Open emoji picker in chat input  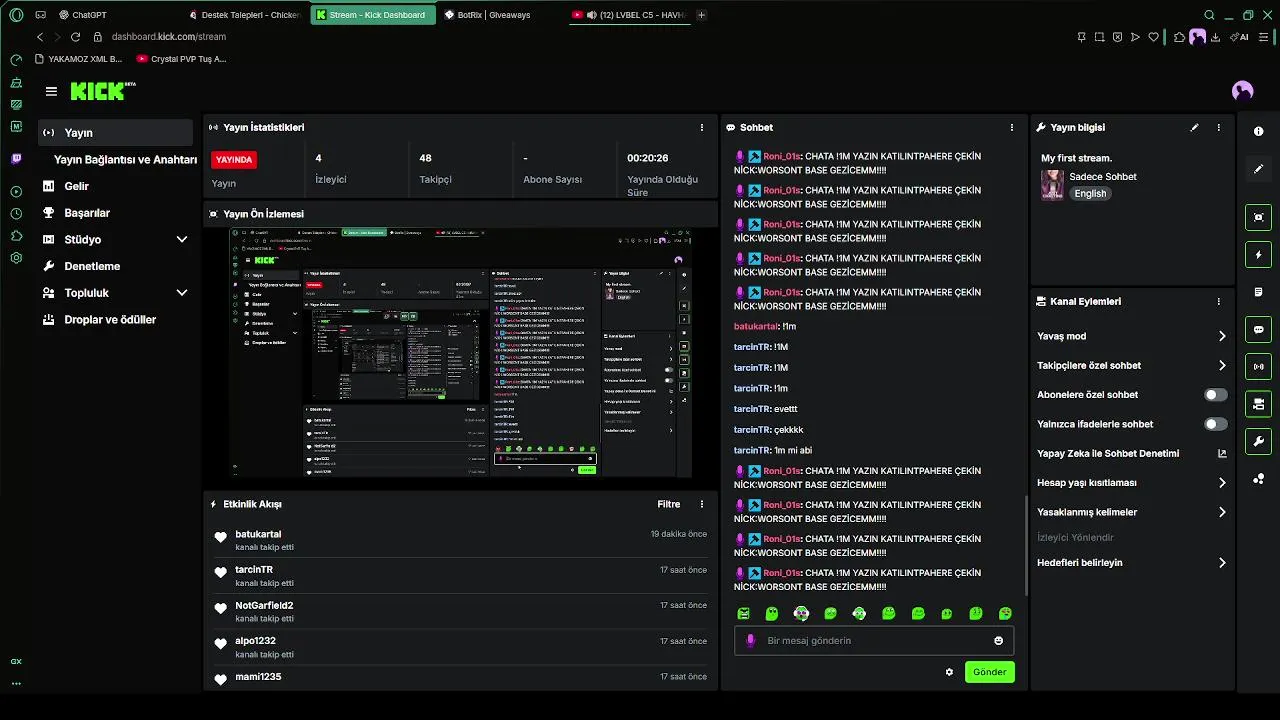point(998,641)
